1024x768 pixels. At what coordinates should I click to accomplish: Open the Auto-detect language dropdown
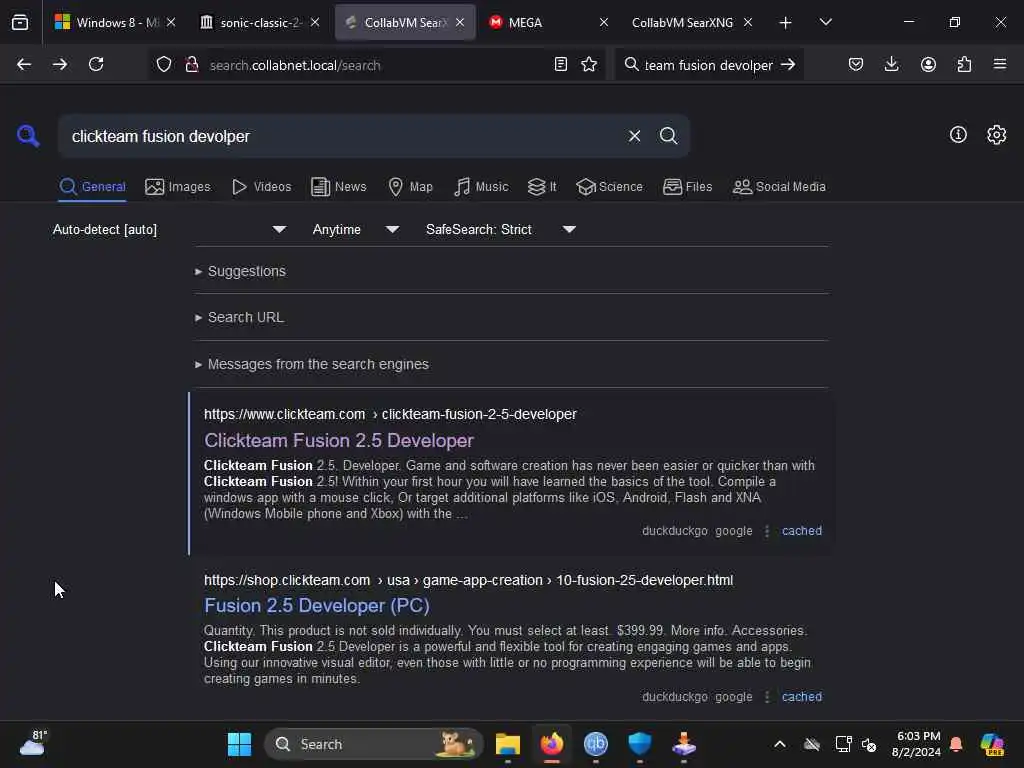point(170,229)
